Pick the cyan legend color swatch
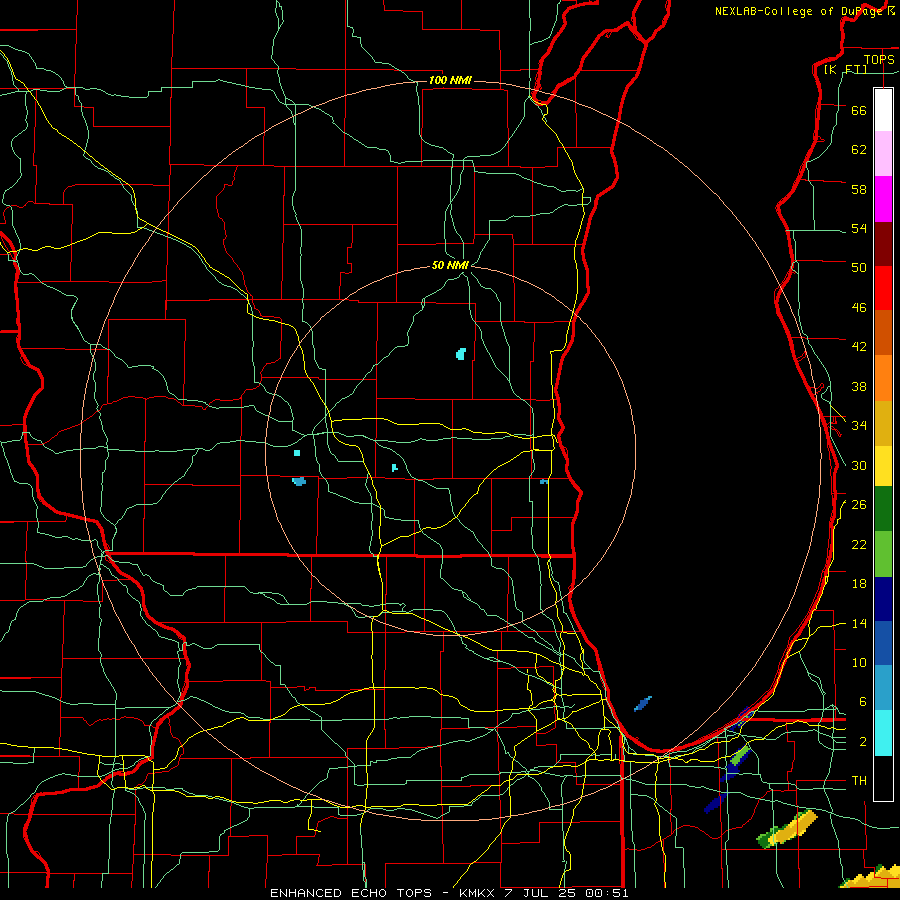This screenshot has width=900, height=900. tap(883, 733)
